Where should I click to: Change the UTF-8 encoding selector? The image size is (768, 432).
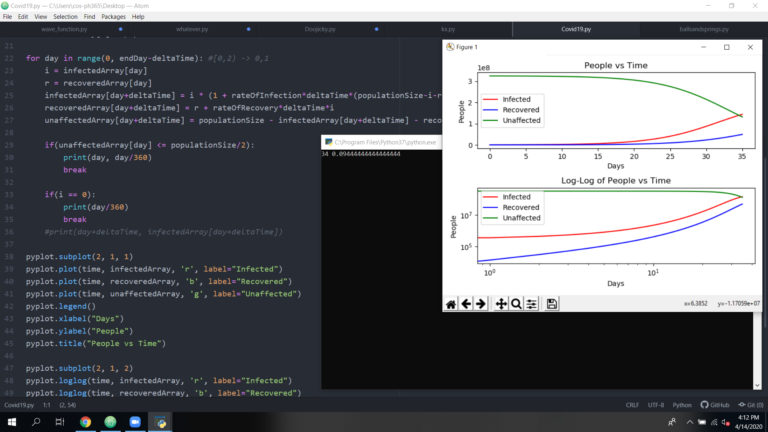click(656, 405)
